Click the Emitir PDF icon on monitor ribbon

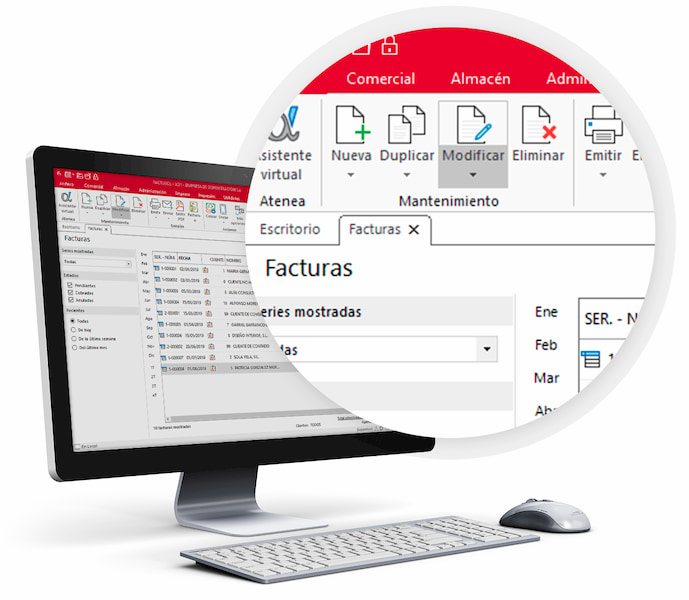178,209
